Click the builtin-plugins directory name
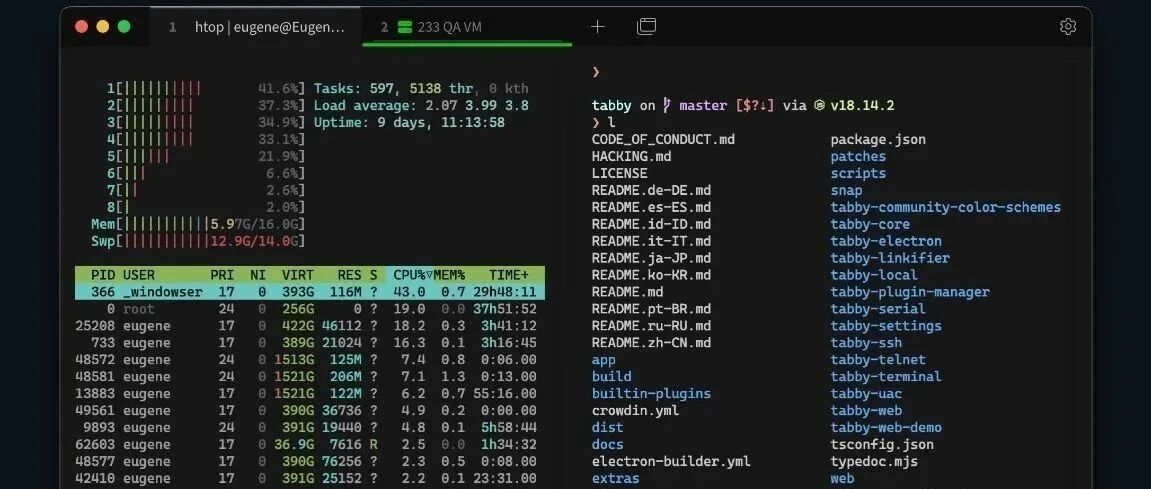Viewport: 1151px width, 489px height. tap(651, 394)
